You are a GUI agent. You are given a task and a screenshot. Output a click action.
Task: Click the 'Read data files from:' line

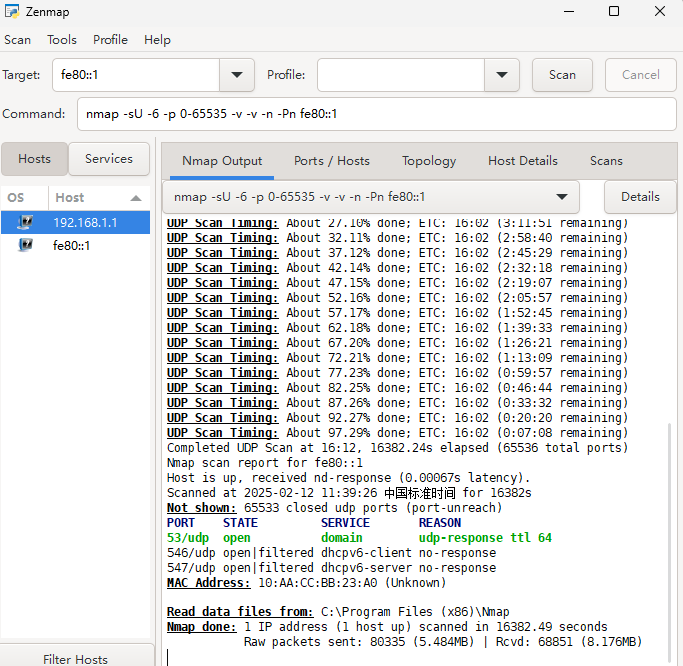point(338,612)
